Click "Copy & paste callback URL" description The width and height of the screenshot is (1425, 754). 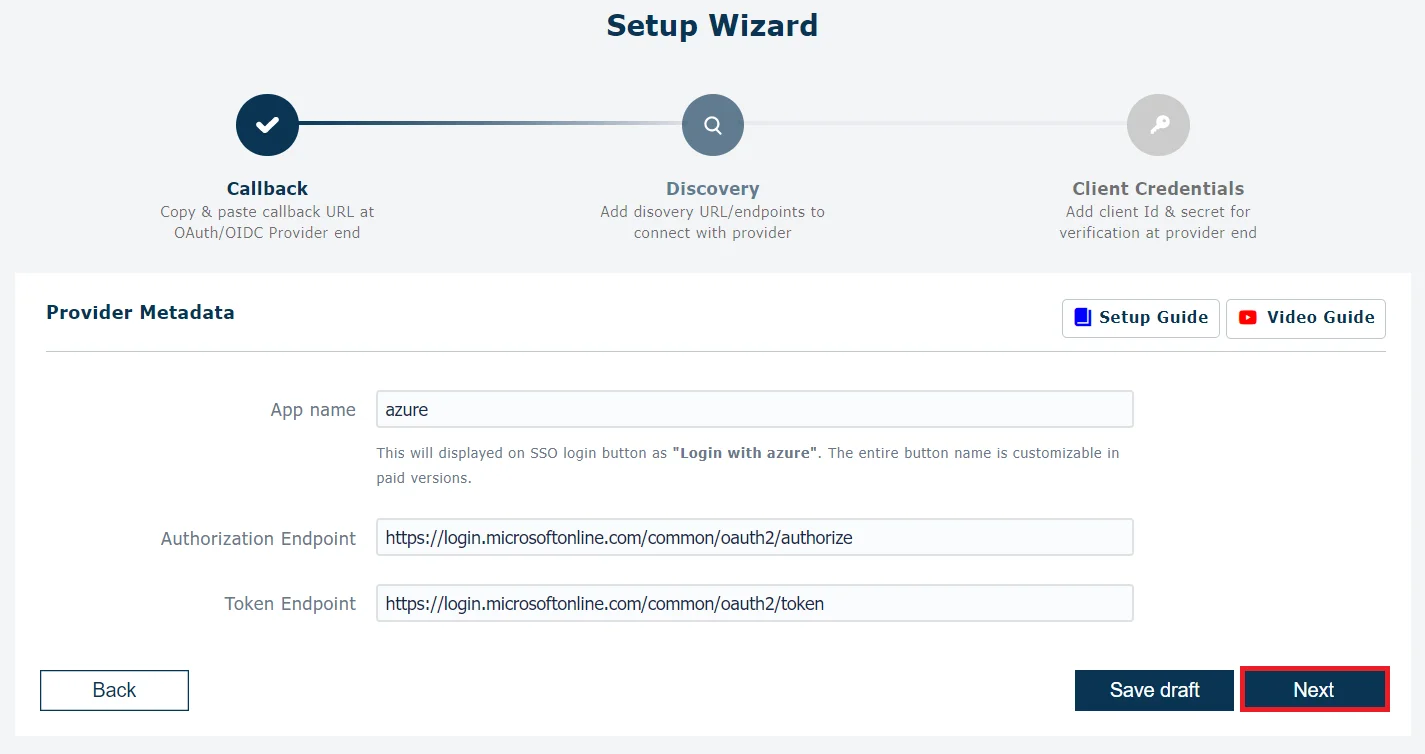click(x=267, y=222)
